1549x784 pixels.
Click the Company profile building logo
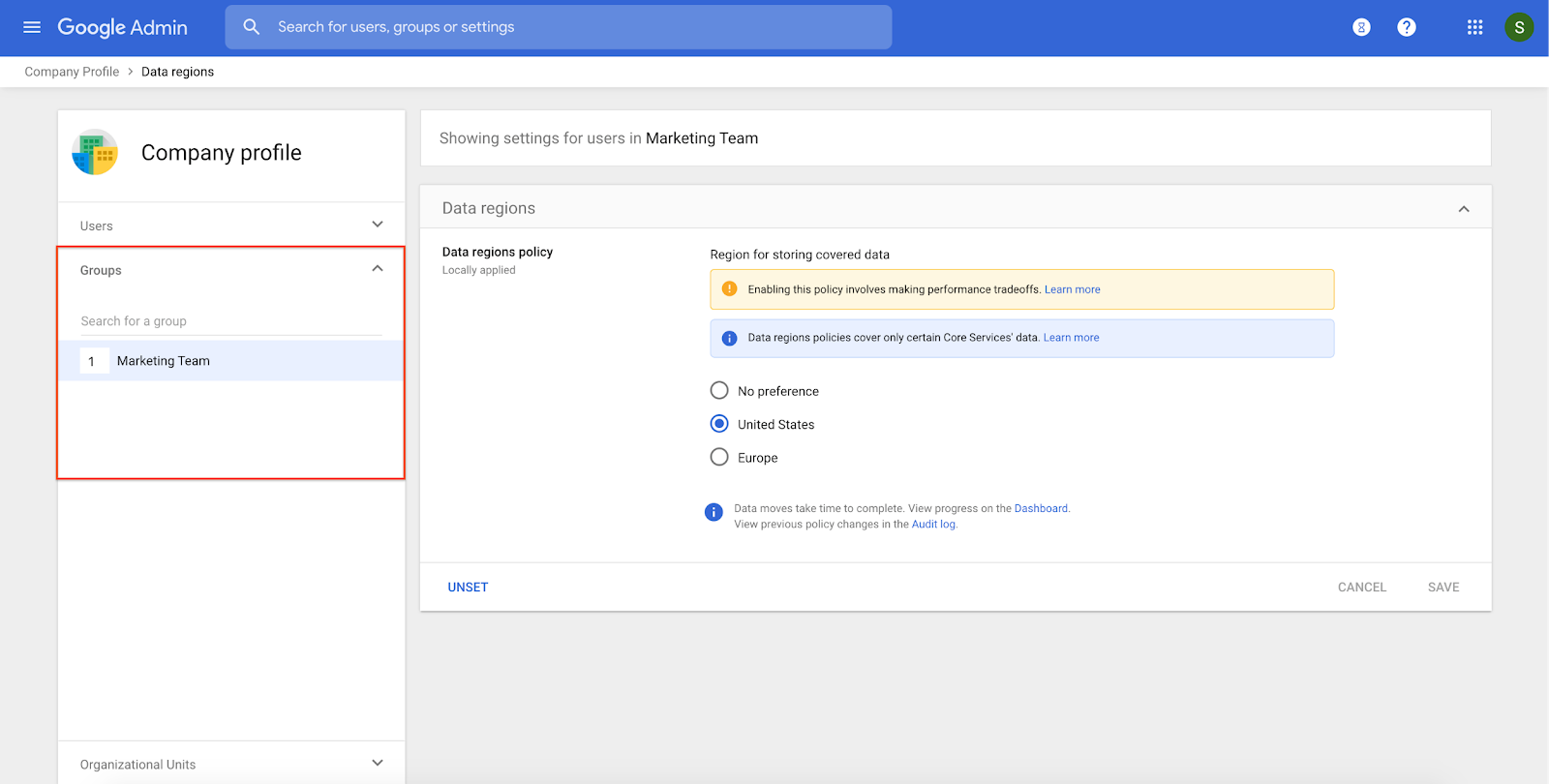pos(95,153)
